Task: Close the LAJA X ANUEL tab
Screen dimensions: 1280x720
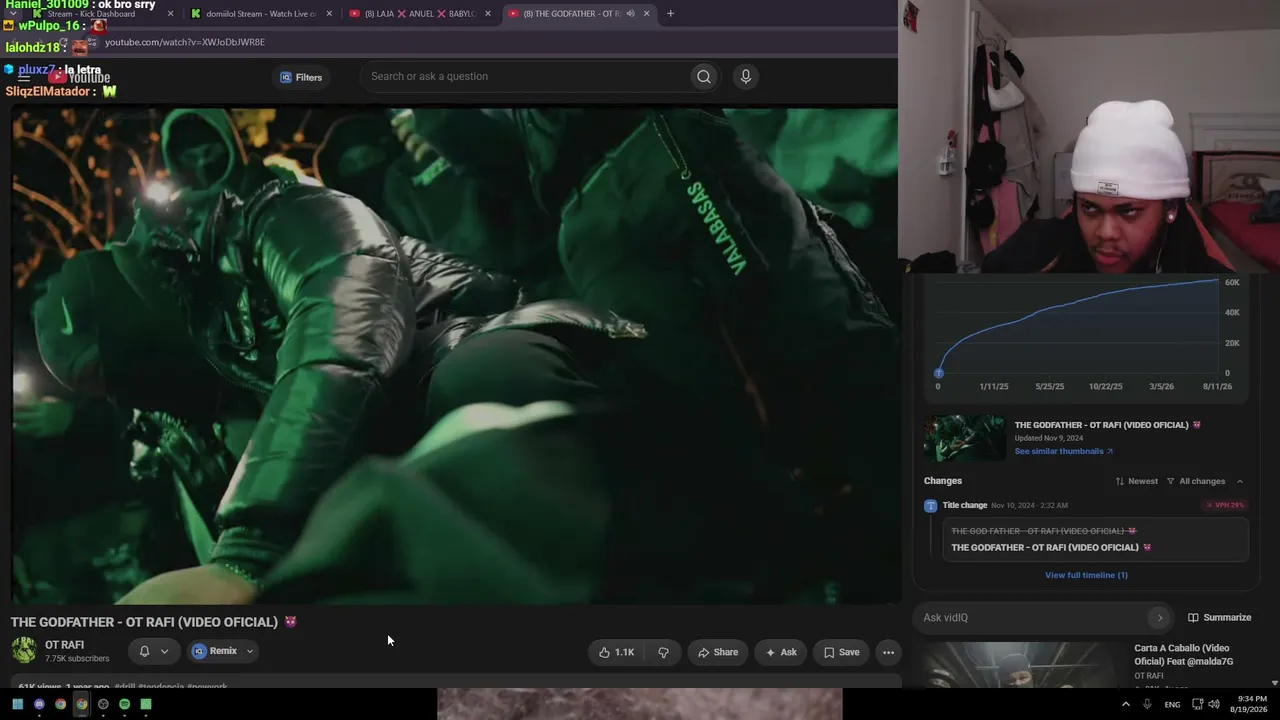Action: click(x=488, y=14)
